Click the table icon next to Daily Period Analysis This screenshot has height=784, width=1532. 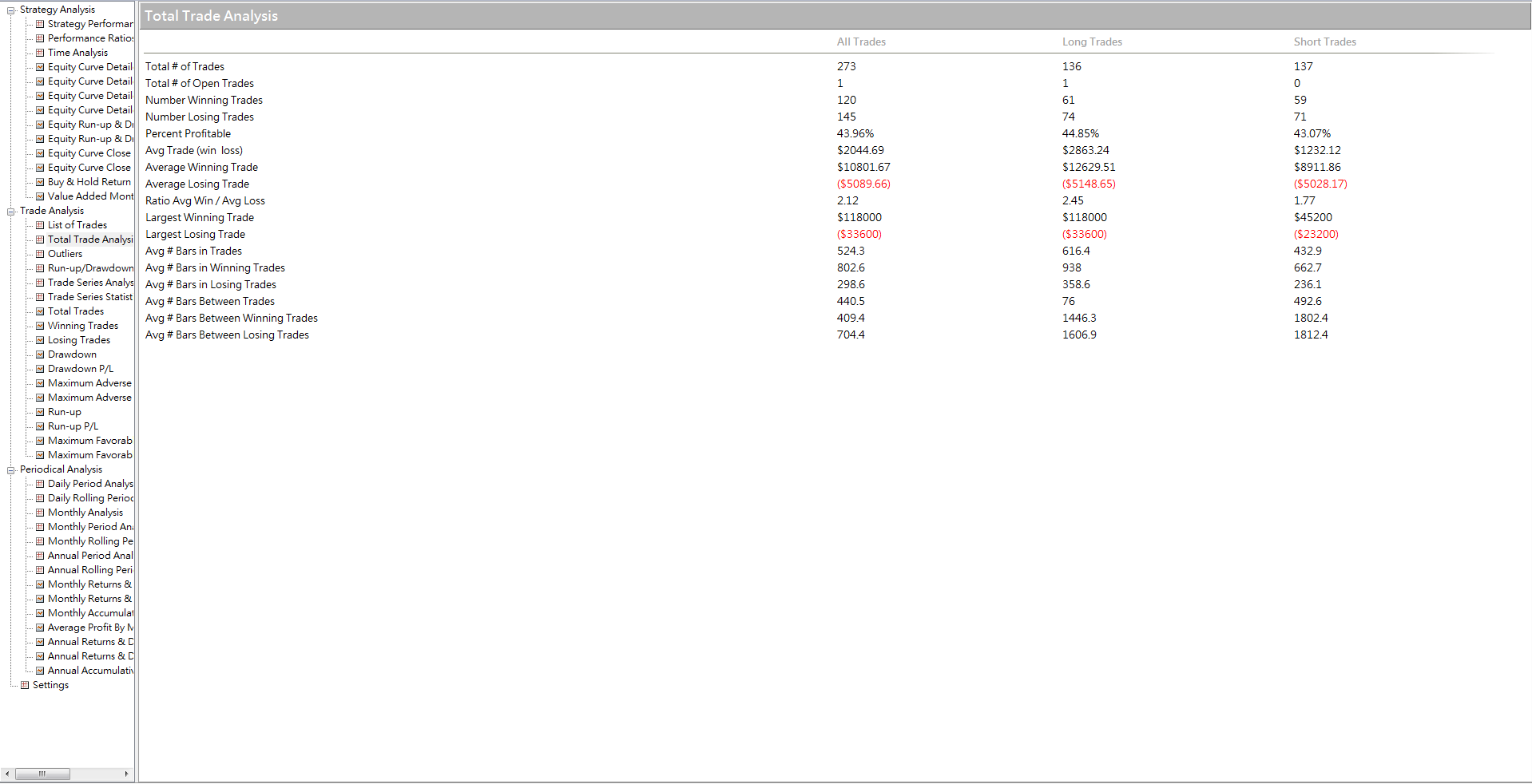coord(40,484)
